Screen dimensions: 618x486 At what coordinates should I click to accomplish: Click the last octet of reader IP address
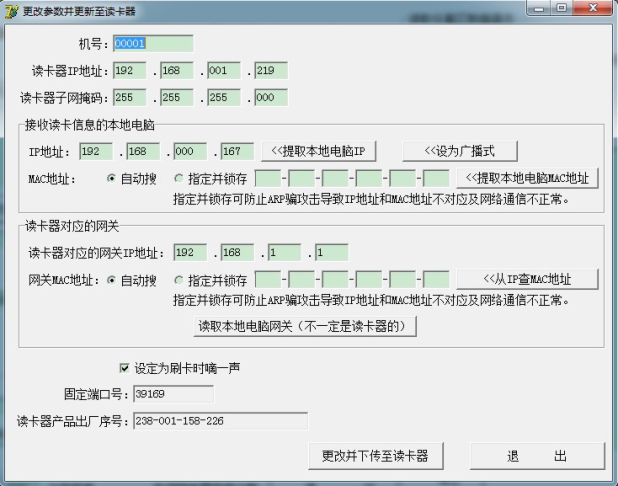pyautogui.click(x=270, y=71)
